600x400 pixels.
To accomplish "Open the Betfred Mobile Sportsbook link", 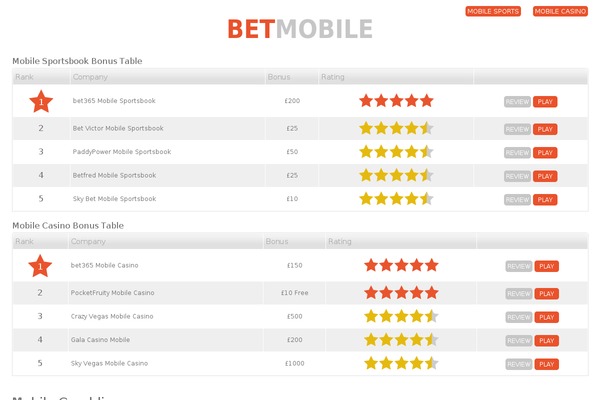I will pos(114,176).
